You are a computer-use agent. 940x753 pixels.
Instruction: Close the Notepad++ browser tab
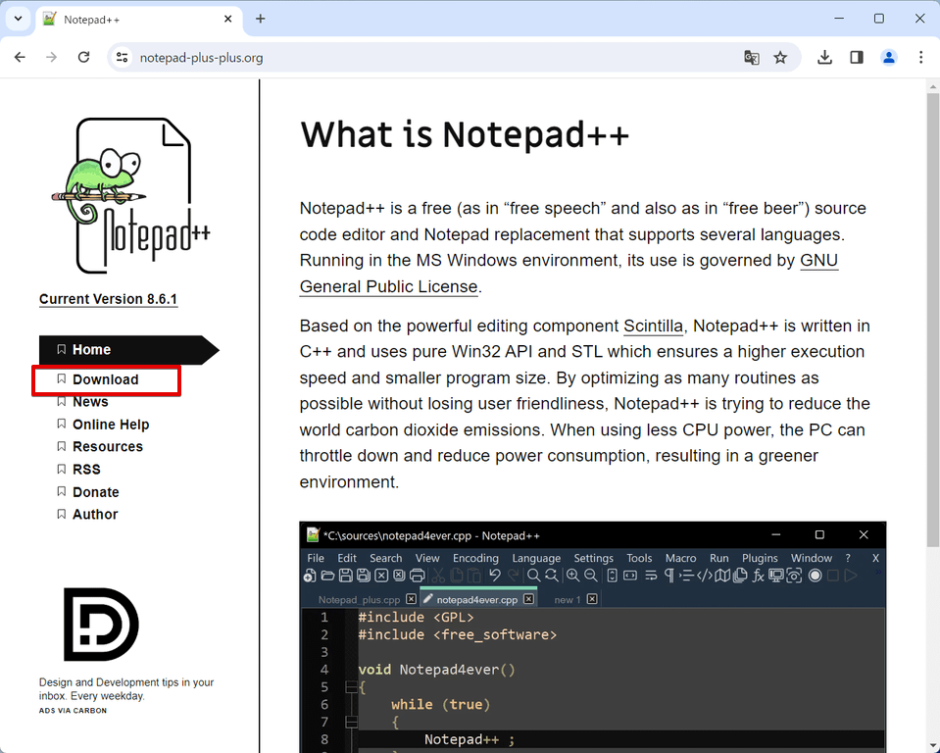228,19
